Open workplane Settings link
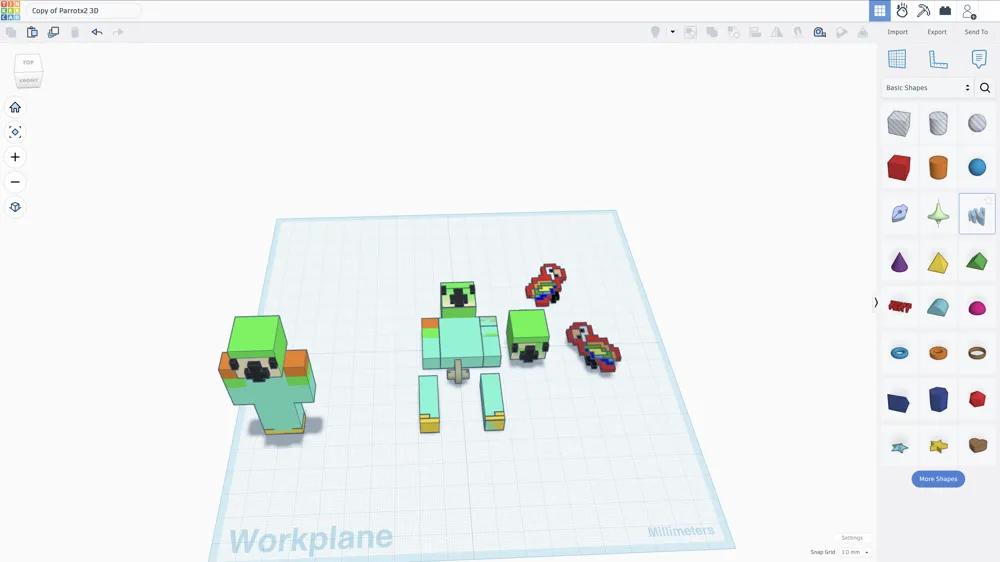The width and height of the screenshot is (1000, 562). point(851,538)
